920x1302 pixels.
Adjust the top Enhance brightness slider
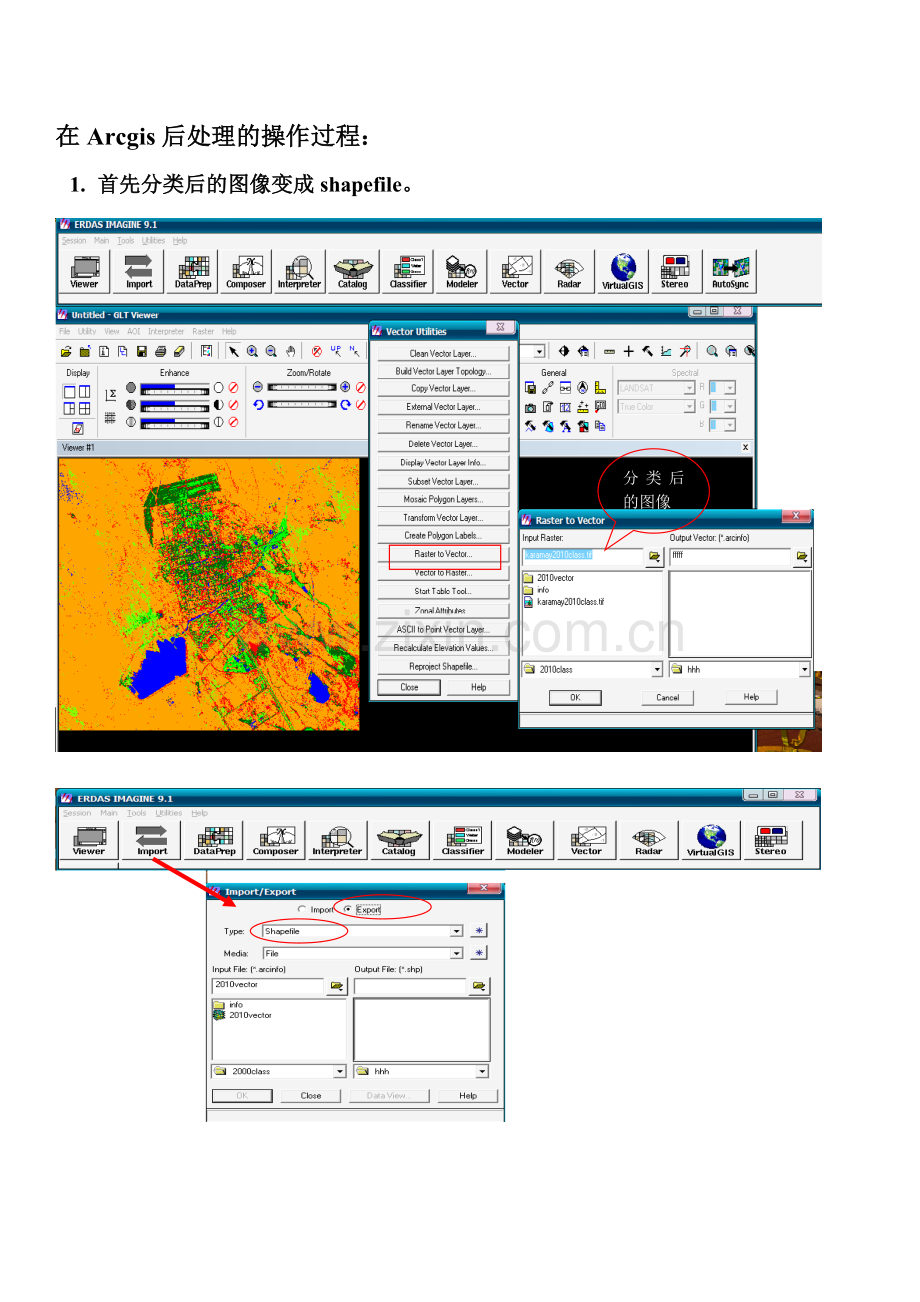point(174,387)
